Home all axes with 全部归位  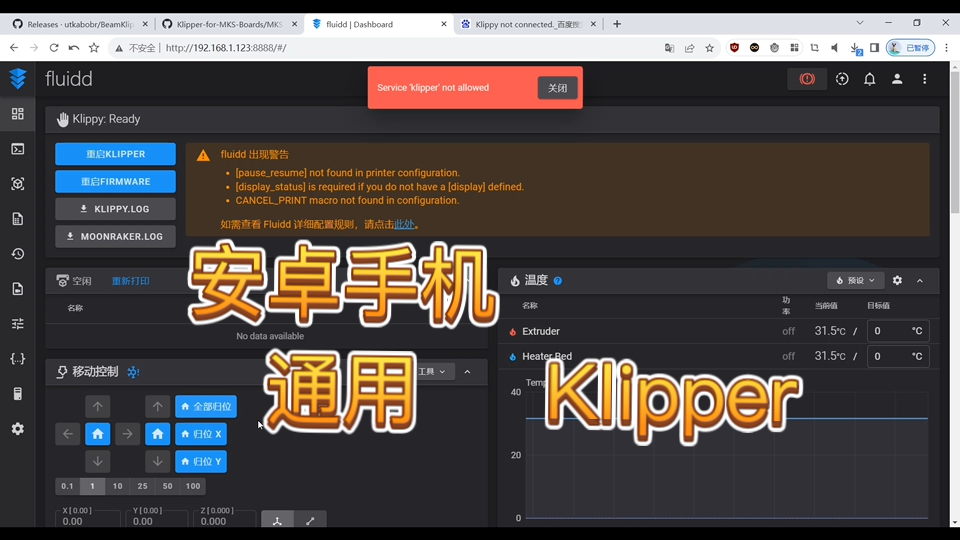[x=206, y=407]
